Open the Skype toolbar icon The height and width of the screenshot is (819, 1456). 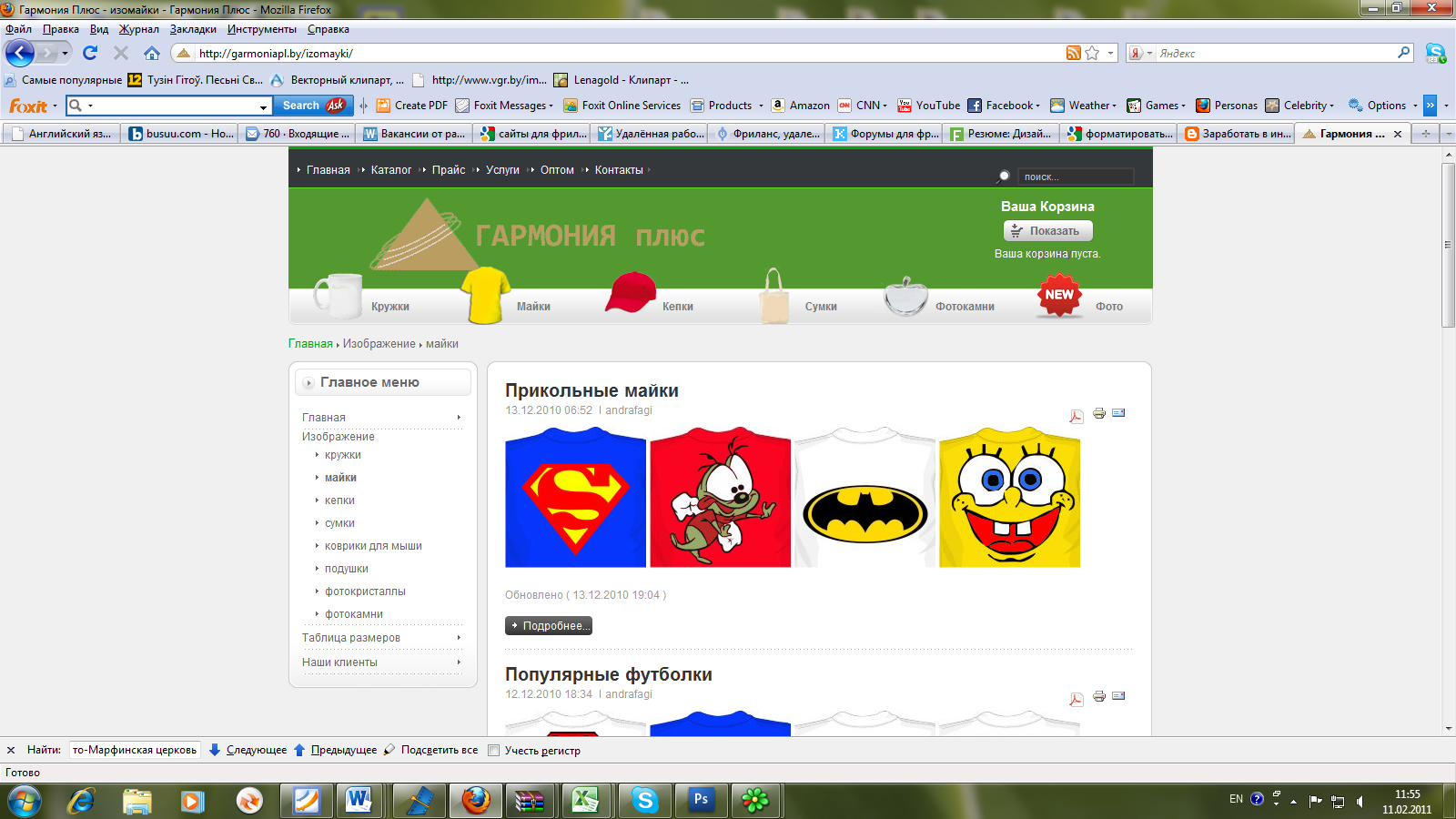click(x=1436, y=53)
